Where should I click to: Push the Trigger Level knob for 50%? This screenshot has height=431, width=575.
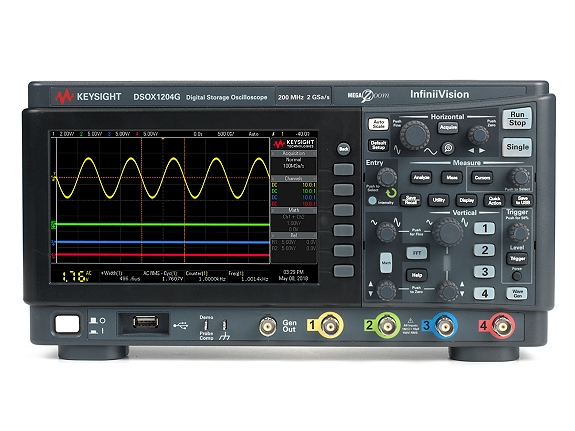tap(518, 233)
